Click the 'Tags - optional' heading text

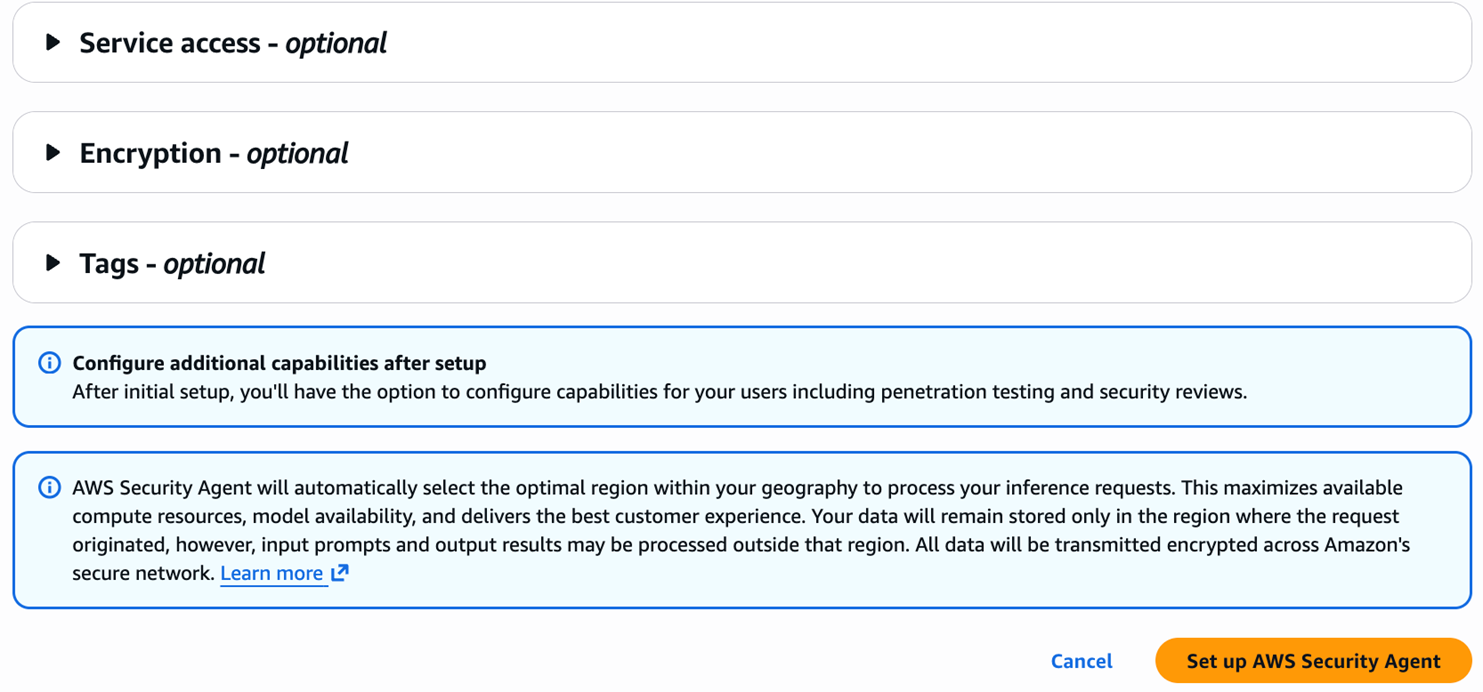pyautogui.click(x=171, y=263)
